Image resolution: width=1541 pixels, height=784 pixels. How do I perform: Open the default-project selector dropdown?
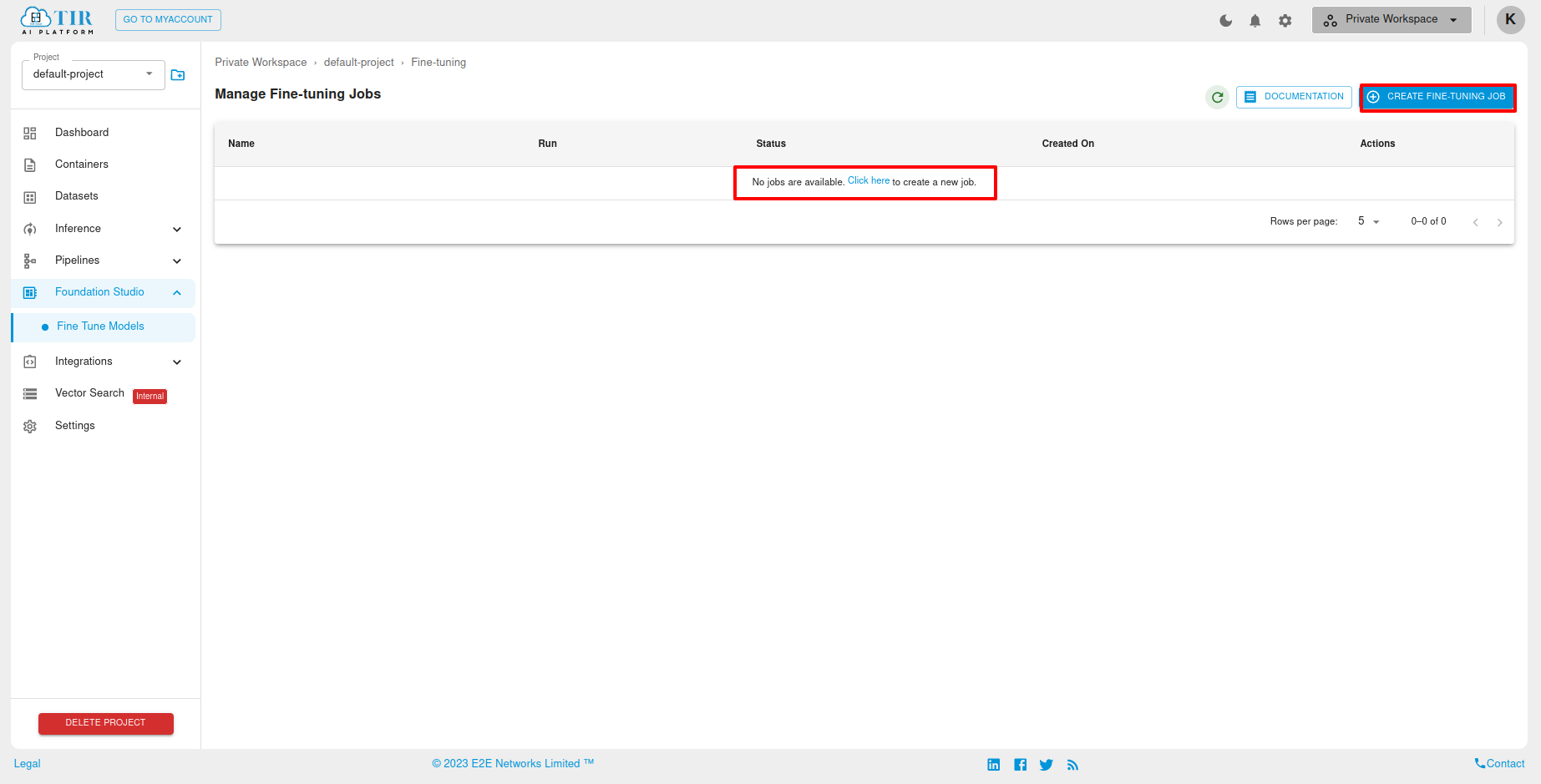click(94, 74)
